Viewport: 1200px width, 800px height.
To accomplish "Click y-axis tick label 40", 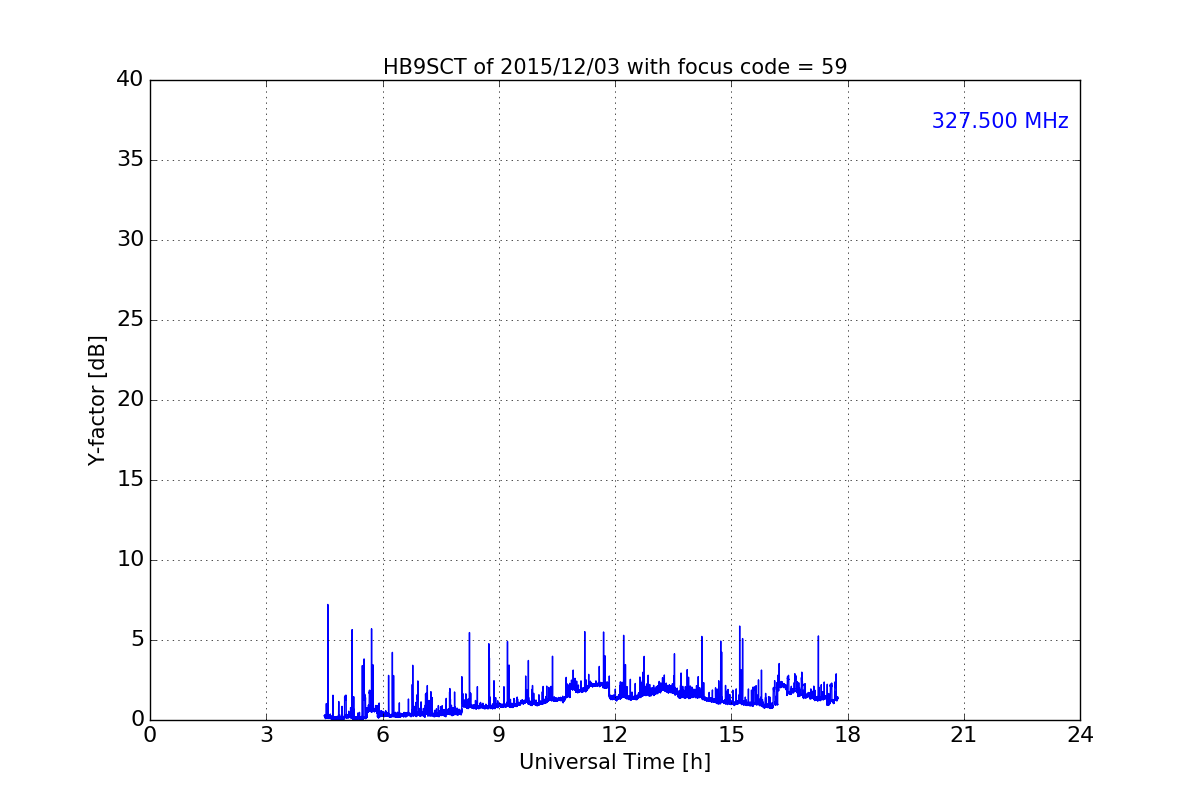I will [130, 80].
